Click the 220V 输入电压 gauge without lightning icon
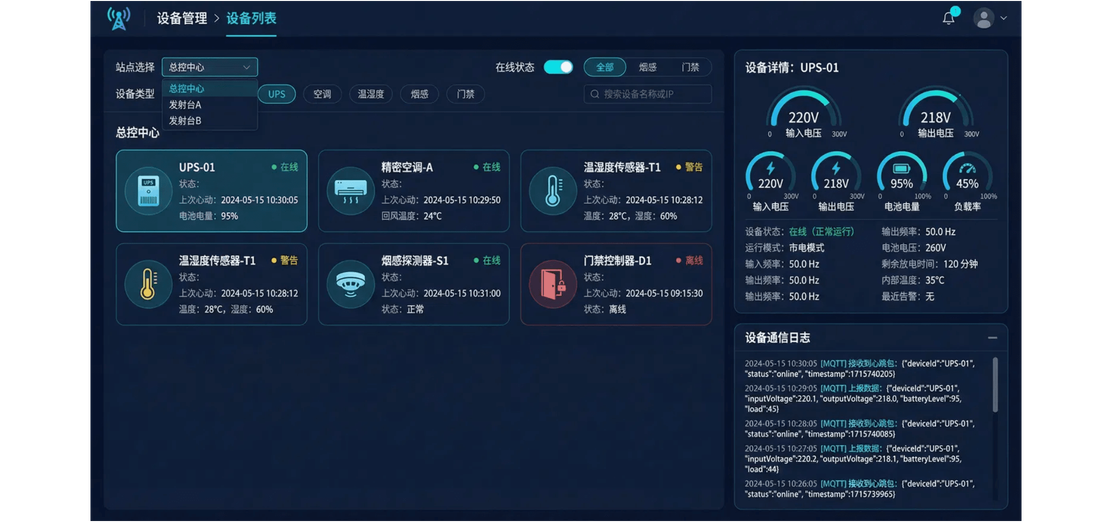Image resolution: width=1112 pixels, height=522 pixels. 804,111
